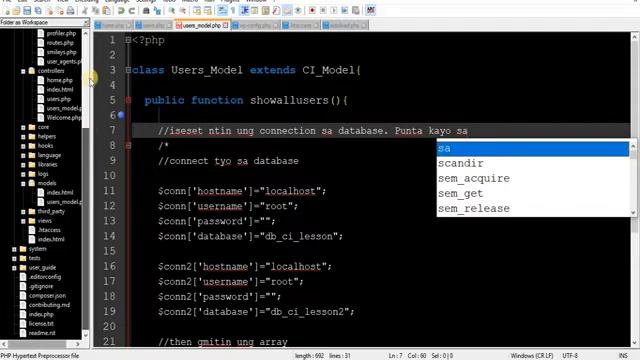Click the green Undo arrow
Viewport: 640px width, 360px height.
[x=121, y=11]
